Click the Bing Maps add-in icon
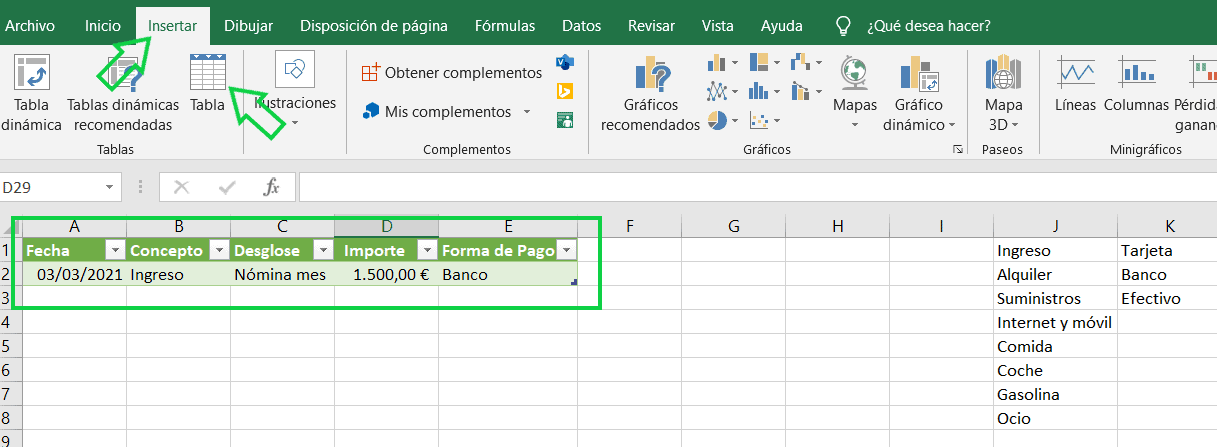Viewport: 1217px width, 447px height. (x=564, y=92)
